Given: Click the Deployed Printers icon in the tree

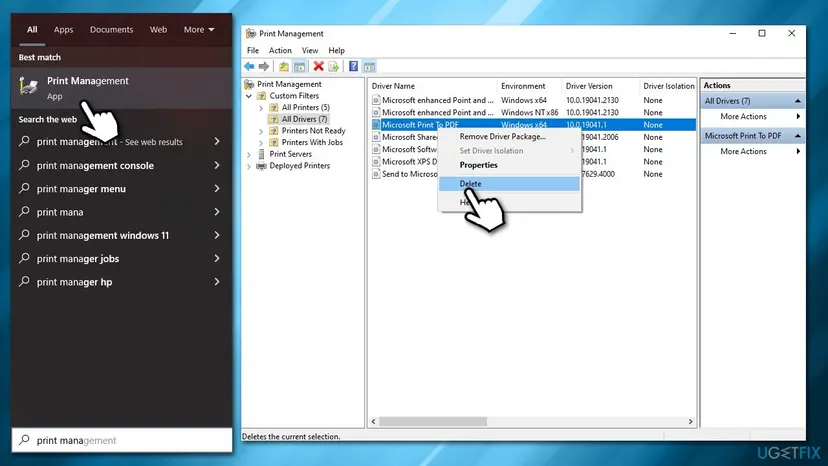Looking at the screenshot, I should (x=261, y=166).
